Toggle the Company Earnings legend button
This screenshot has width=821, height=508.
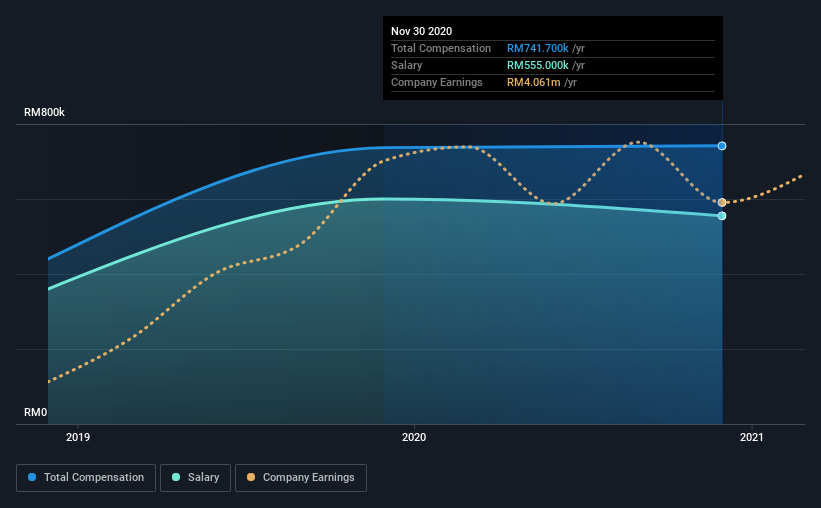[301, 478]
